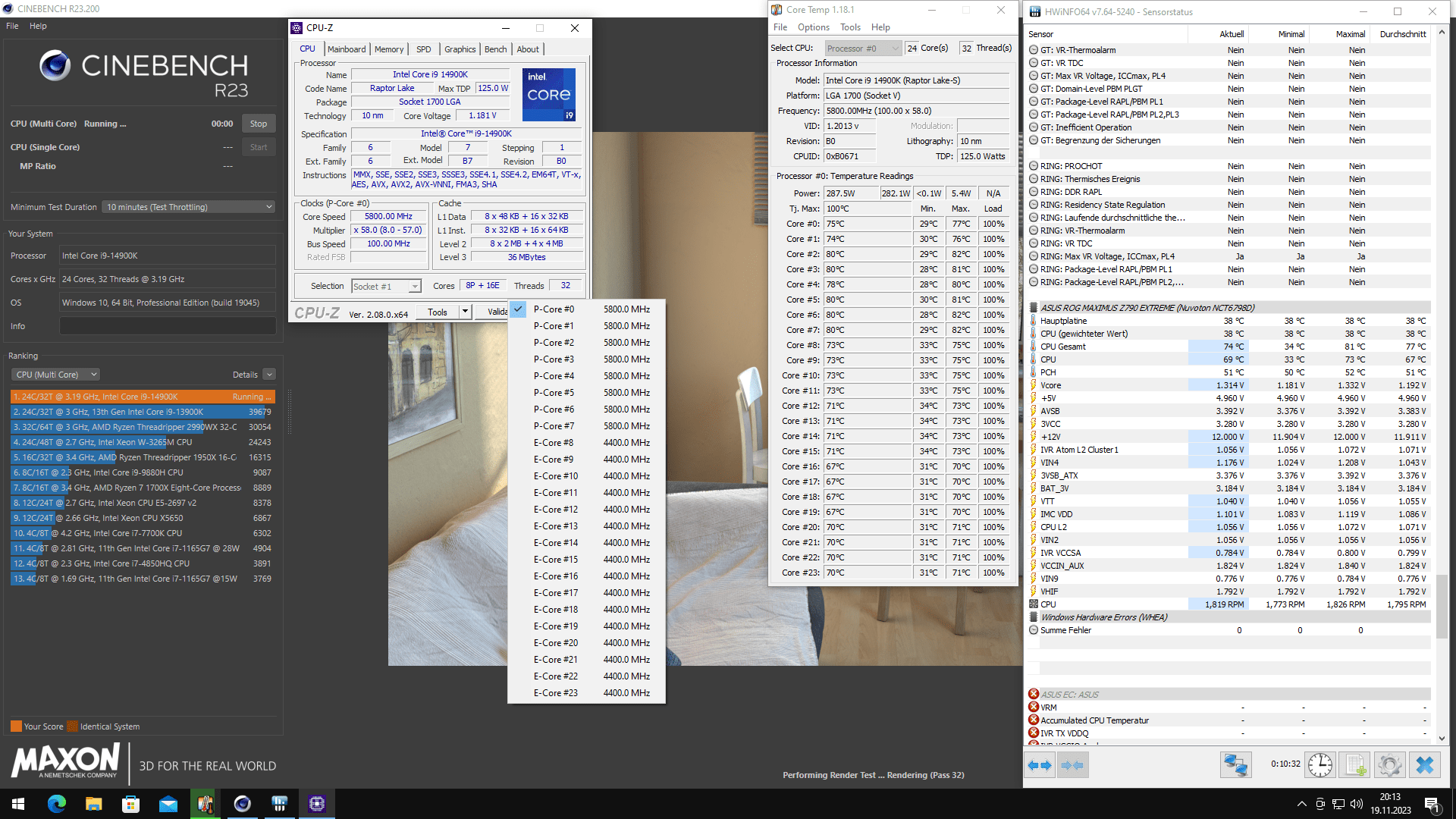Click Intel Core i9 logo in CPU-Z

pos(548,95)
